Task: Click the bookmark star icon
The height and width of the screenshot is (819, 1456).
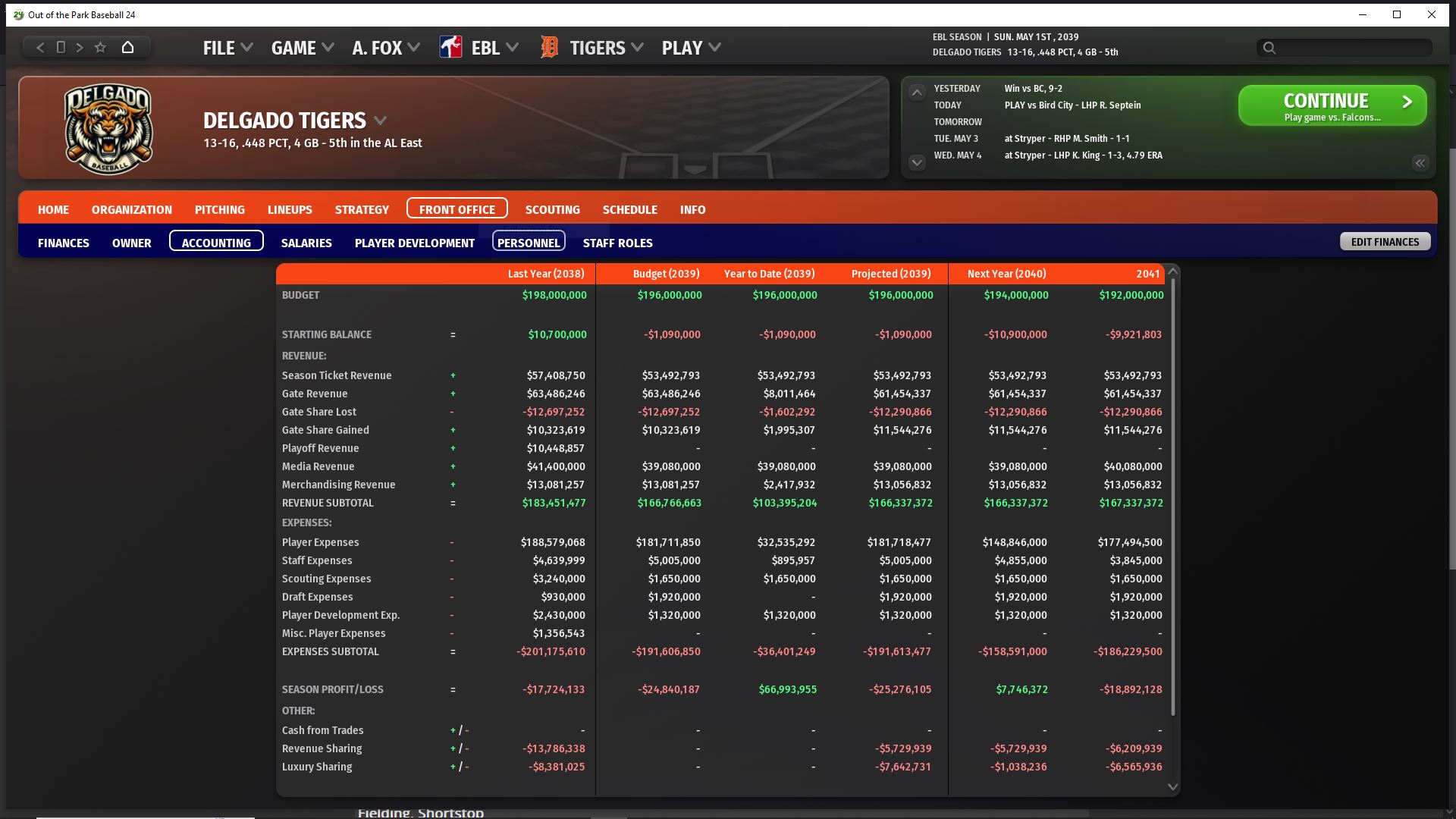Action: click(100, 47)
